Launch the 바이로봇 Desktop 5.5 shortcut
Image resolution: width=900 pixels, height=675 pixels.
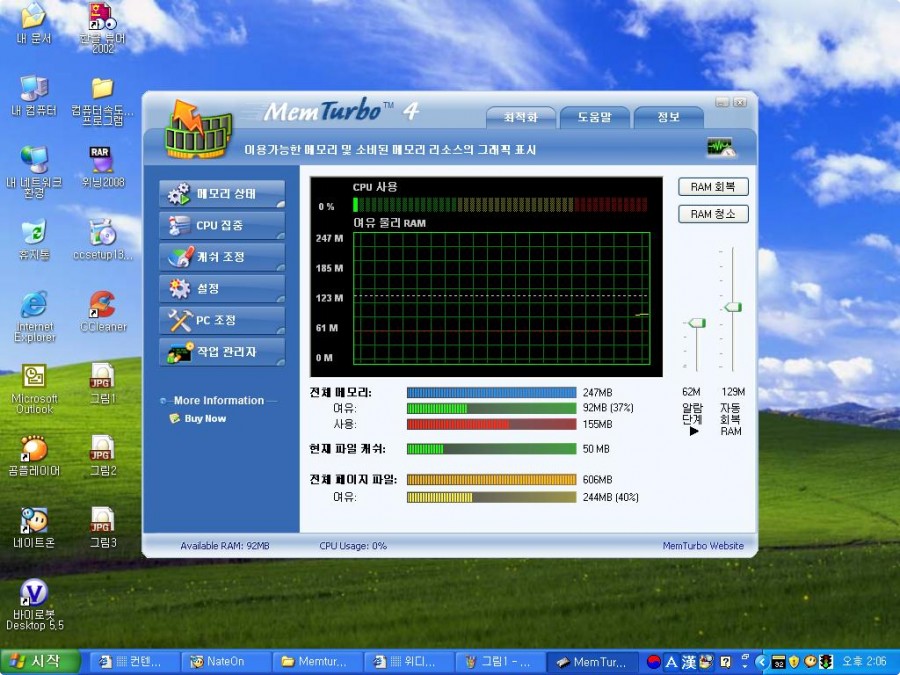click(x=34, y=604)
